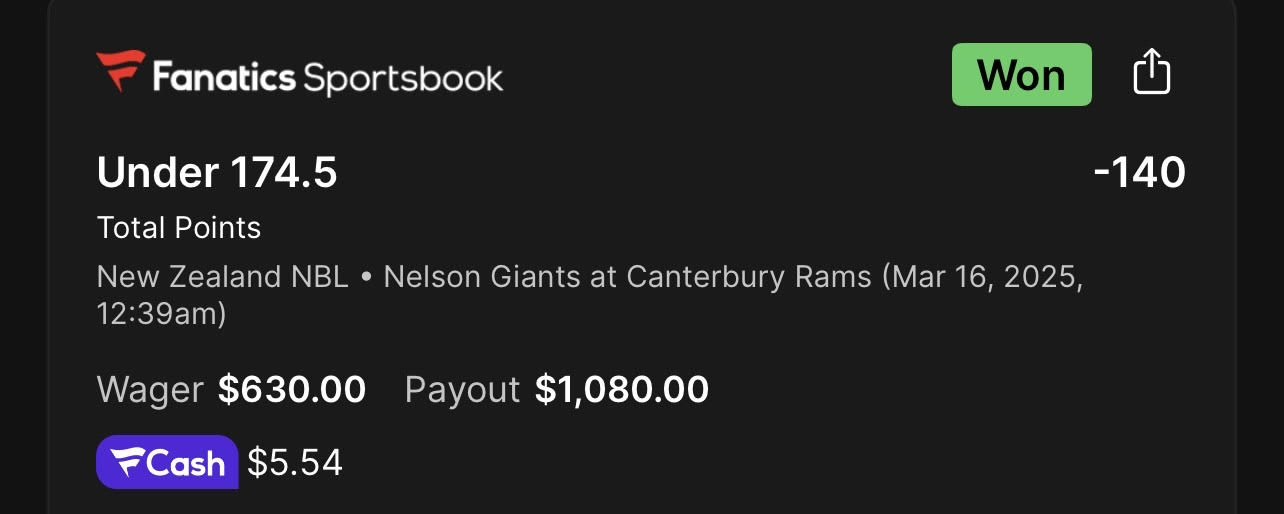Tap the purple FCash badge
Image resolution: width=1284 pixels, height=514 pixels.
pyautogui.click(x=167, y=462)
